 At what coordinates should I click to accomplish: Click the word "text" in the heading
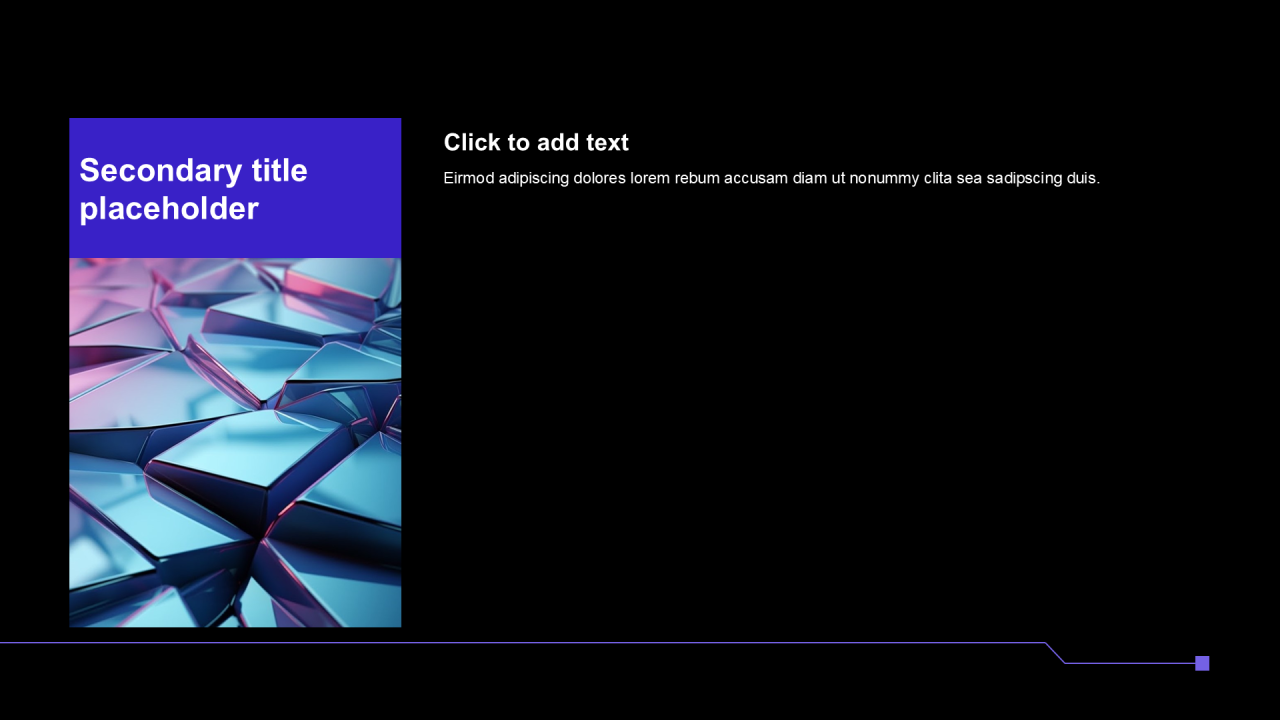click(607, 142)
